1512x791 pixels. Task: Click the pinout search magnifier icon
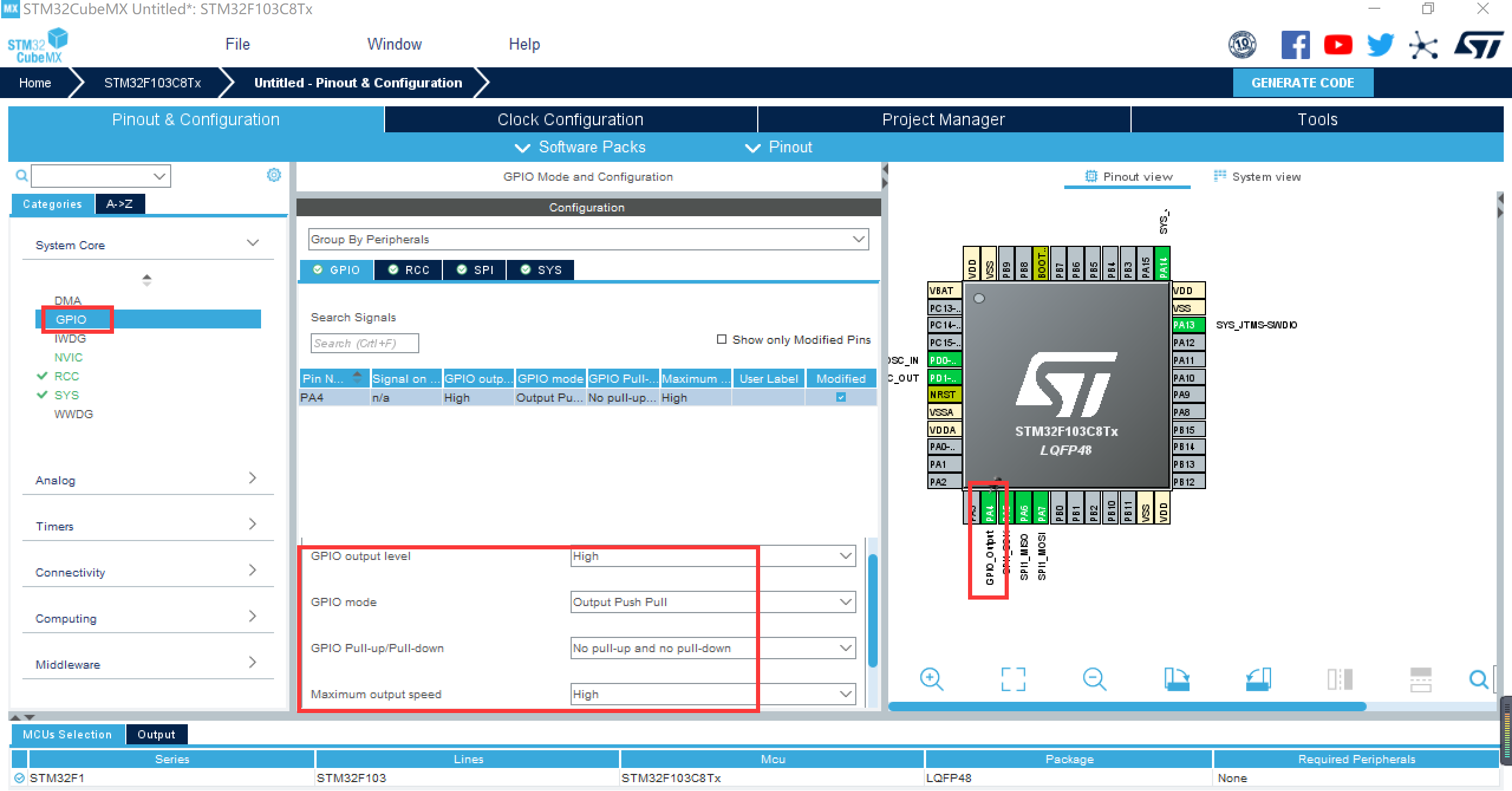[x=1478, y=679]
